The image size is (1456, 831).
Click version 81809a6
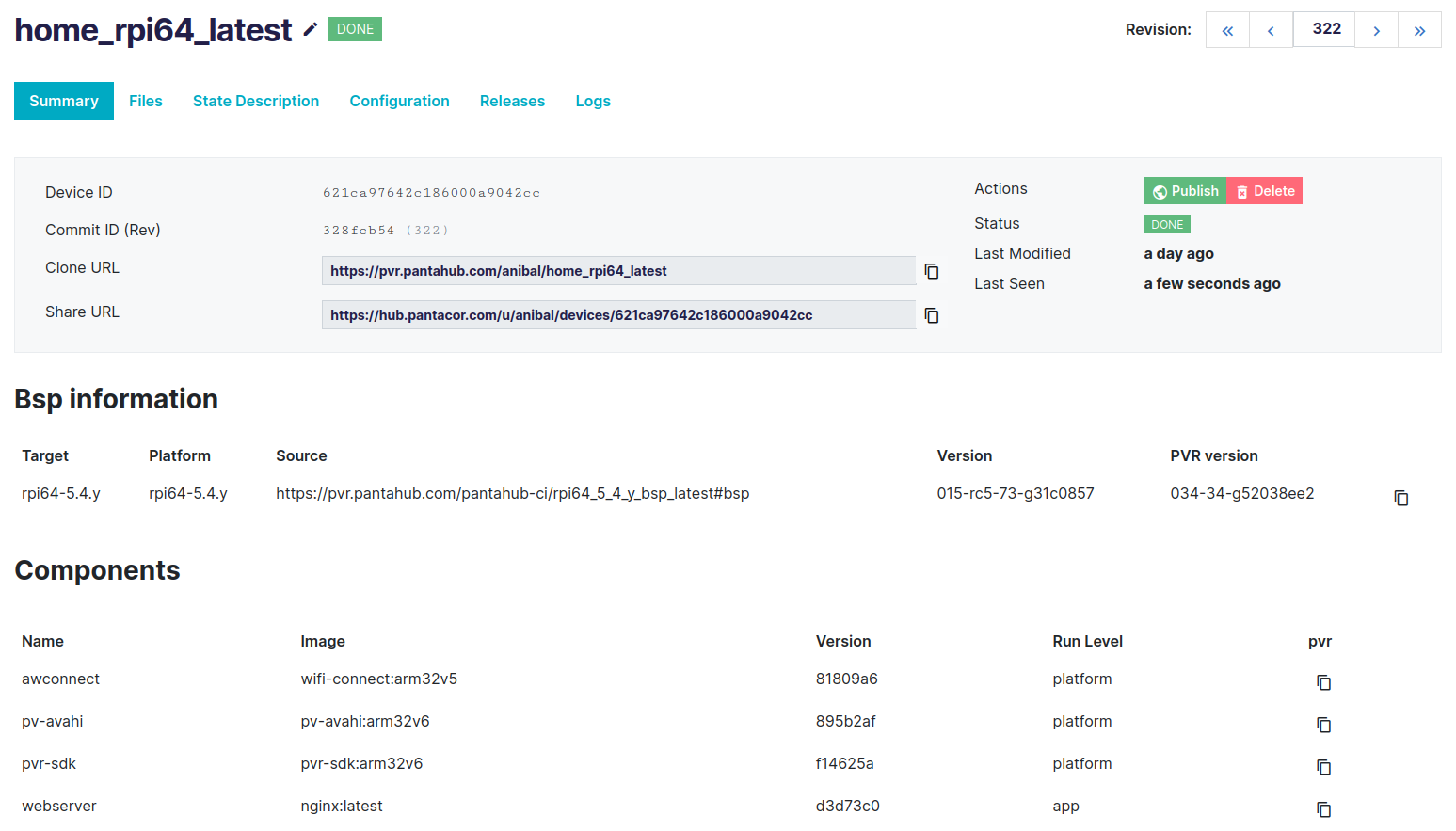pyautogui.click(x=847, y=679)
